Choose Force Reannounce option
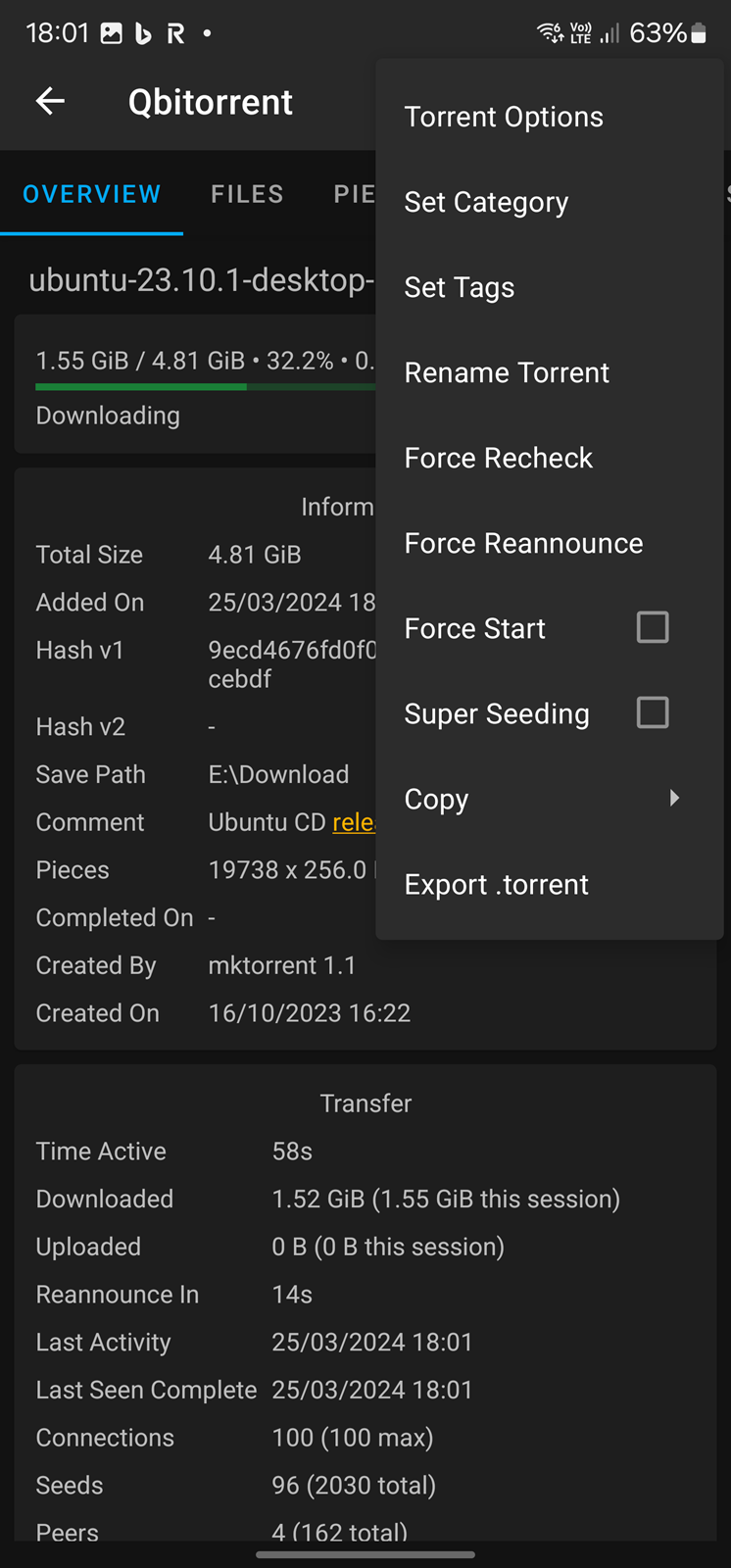 click(x=523, y=543)
